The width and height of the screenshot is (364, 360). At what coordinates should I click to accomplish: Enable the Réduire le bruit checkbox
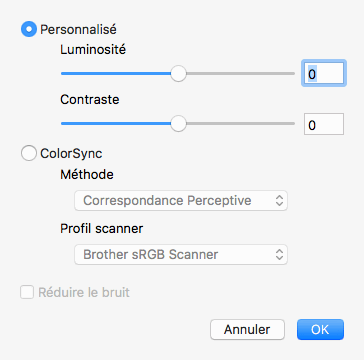tap(27, 293)
